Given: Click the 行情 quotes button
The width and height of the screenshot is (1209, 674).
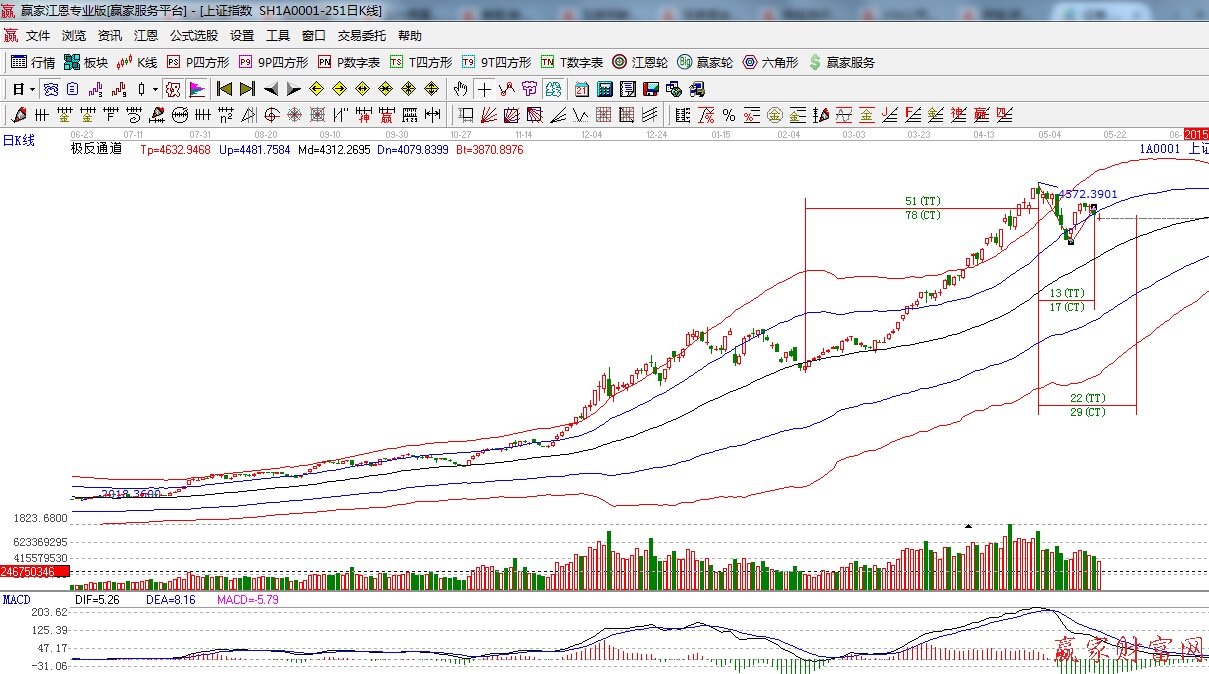Looking at the screenshot, I should [33, 62].
